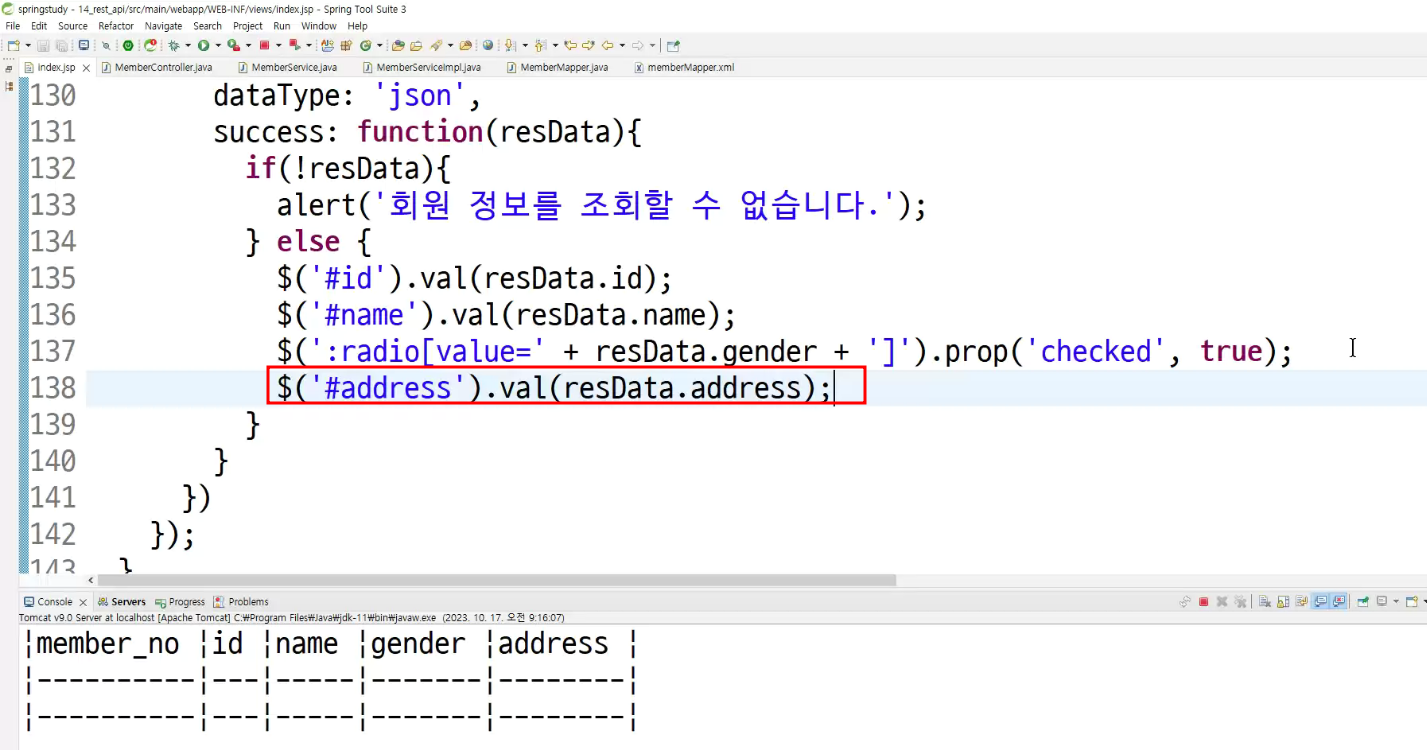Open the Refactor menu
1427x750 pixels.
click(116, 26)
